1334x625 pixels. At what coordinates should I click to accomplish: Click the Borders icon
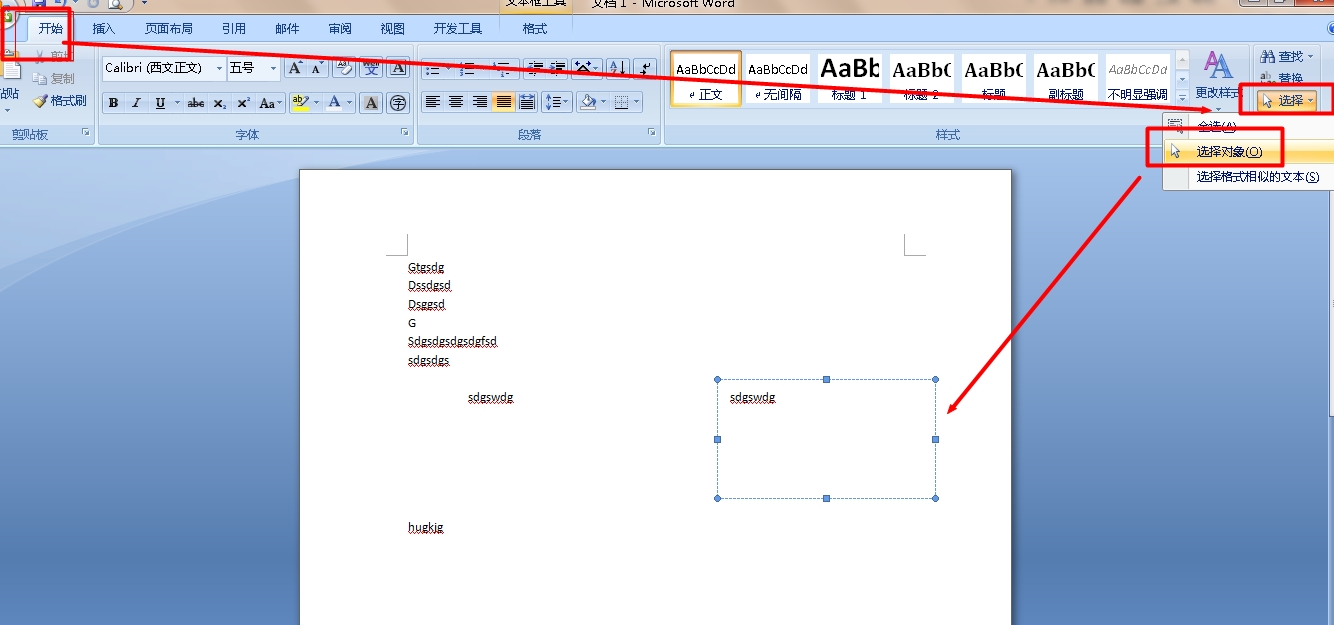tap(621, 102)
